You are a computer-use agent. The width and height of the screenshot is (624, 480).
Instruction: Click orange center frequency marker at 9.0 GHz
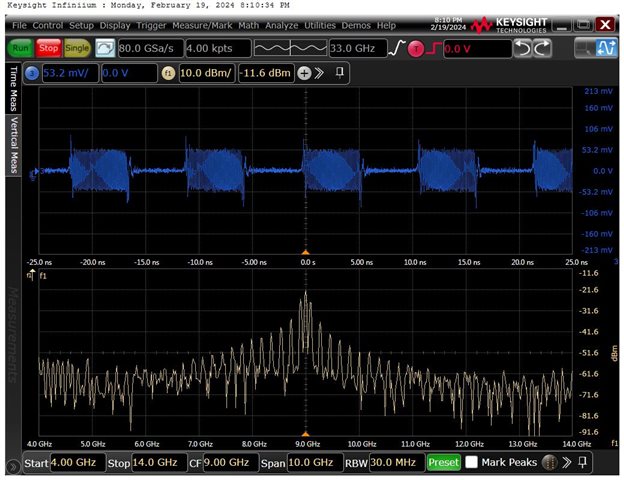pyautogui.click(x=305, y=434)
